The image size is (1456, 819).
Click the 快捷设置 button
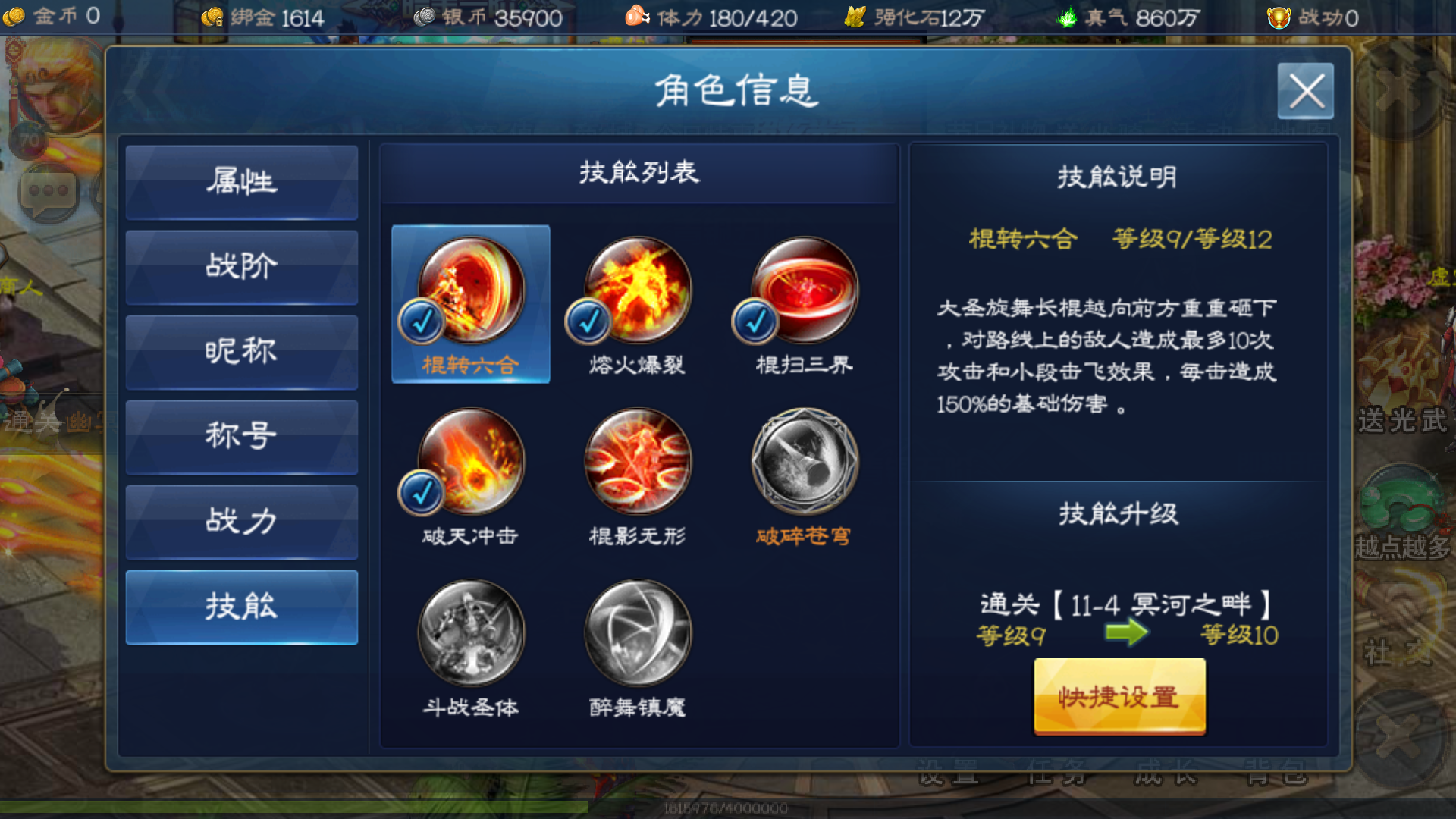click(x=1119, y=696)
